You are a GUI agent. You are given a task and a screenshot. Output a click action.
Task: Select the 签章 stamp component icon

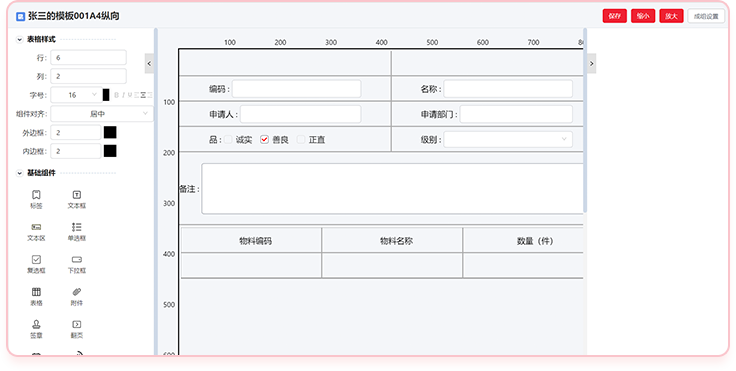click(36, 324)
